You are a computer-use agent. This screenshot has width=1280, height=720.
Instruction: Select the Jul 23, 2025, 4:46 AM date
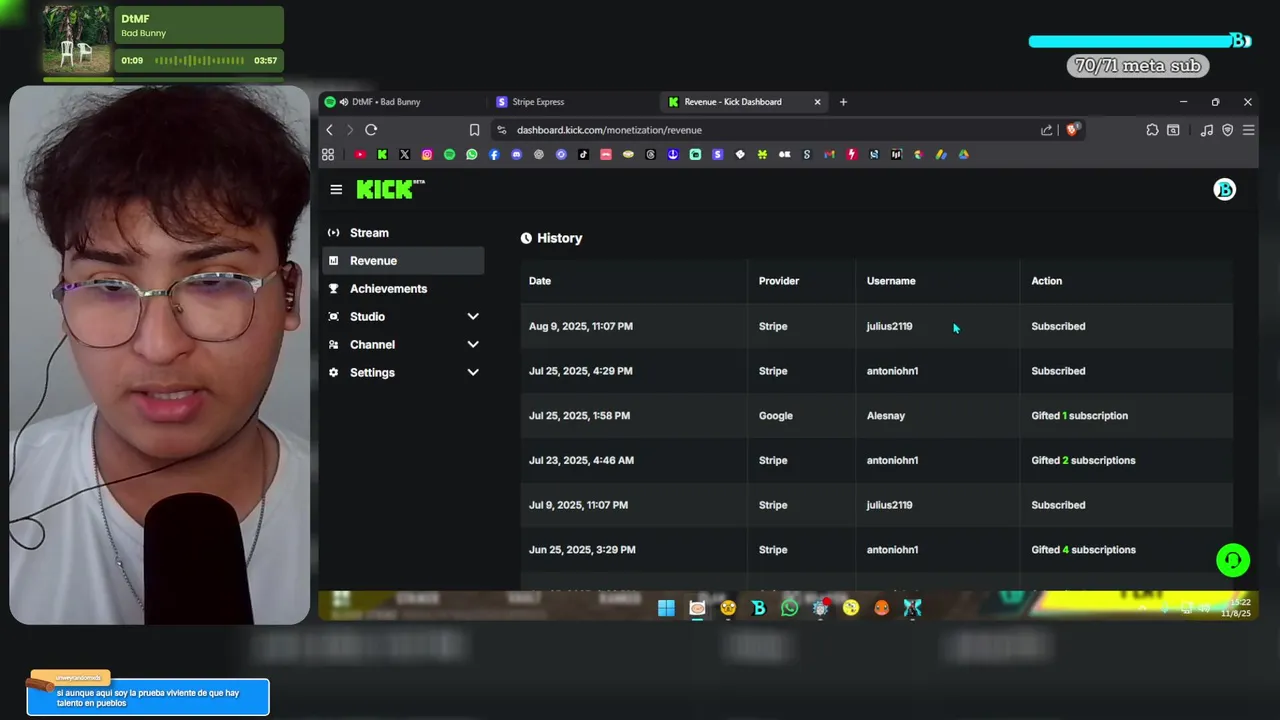581,461
